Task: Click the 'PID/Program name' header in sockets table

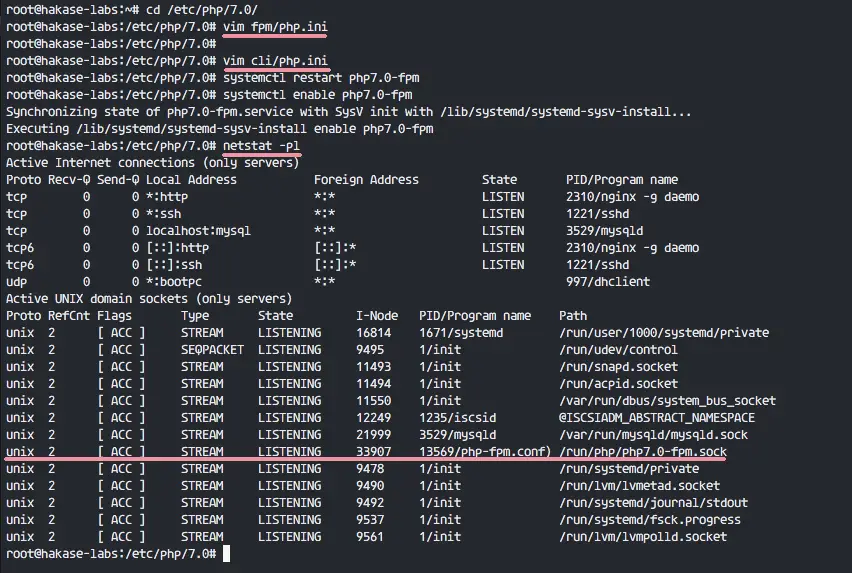Action: click(x=475, y=316)
